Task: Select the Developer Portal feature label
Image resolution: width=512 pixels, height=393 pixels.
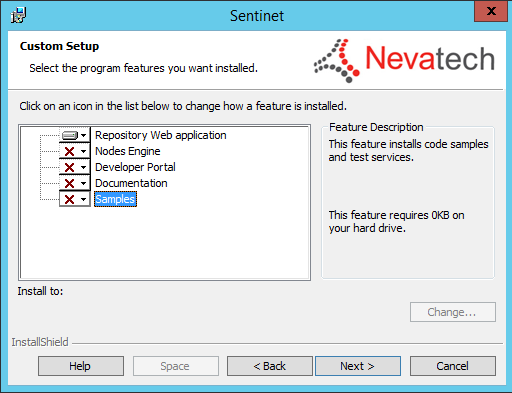Action: 135,167
